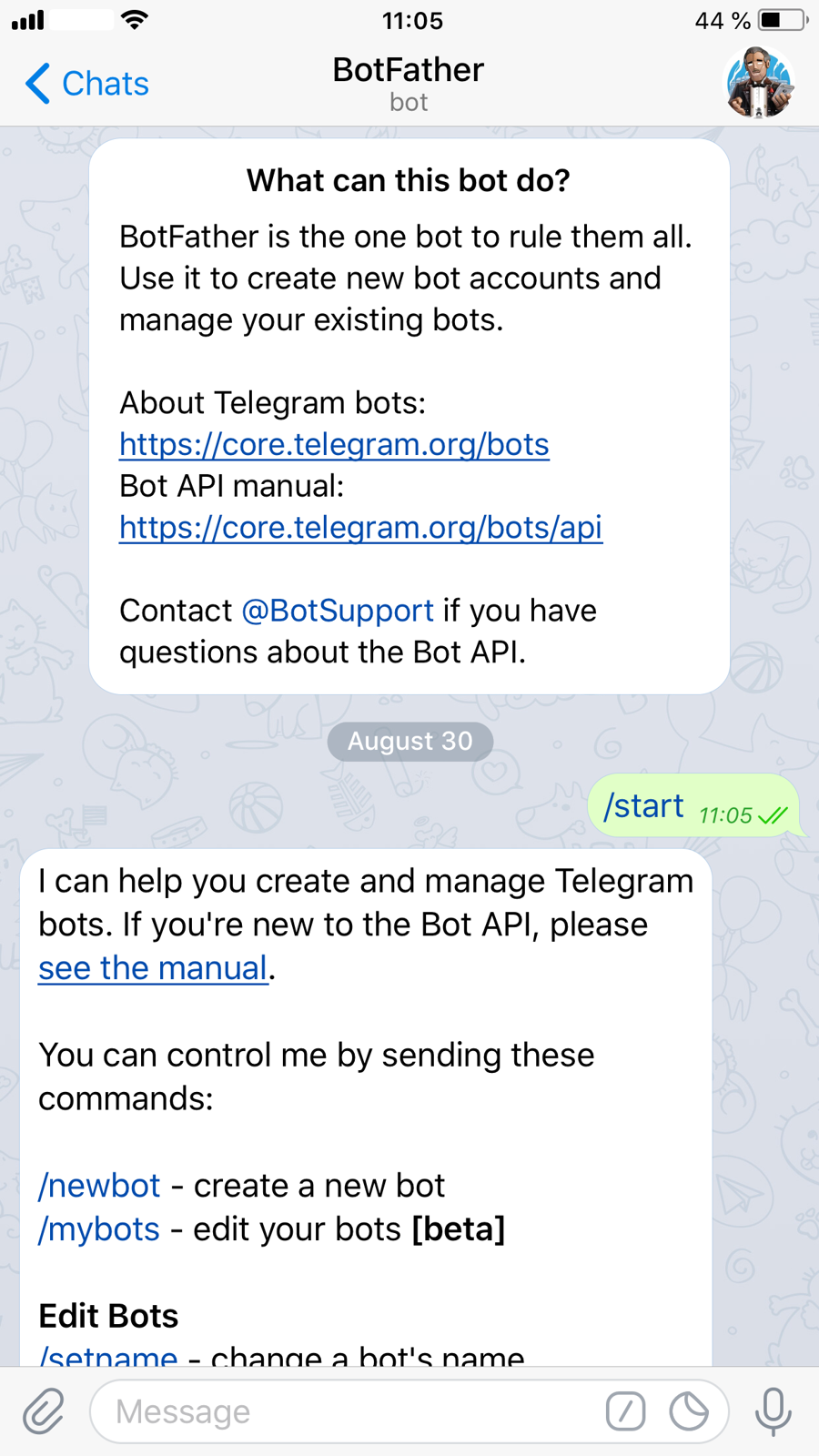Tap the /newbot command
Image resolution: width=819 pixels, height=1456 pixels.
coord(99,1186)
